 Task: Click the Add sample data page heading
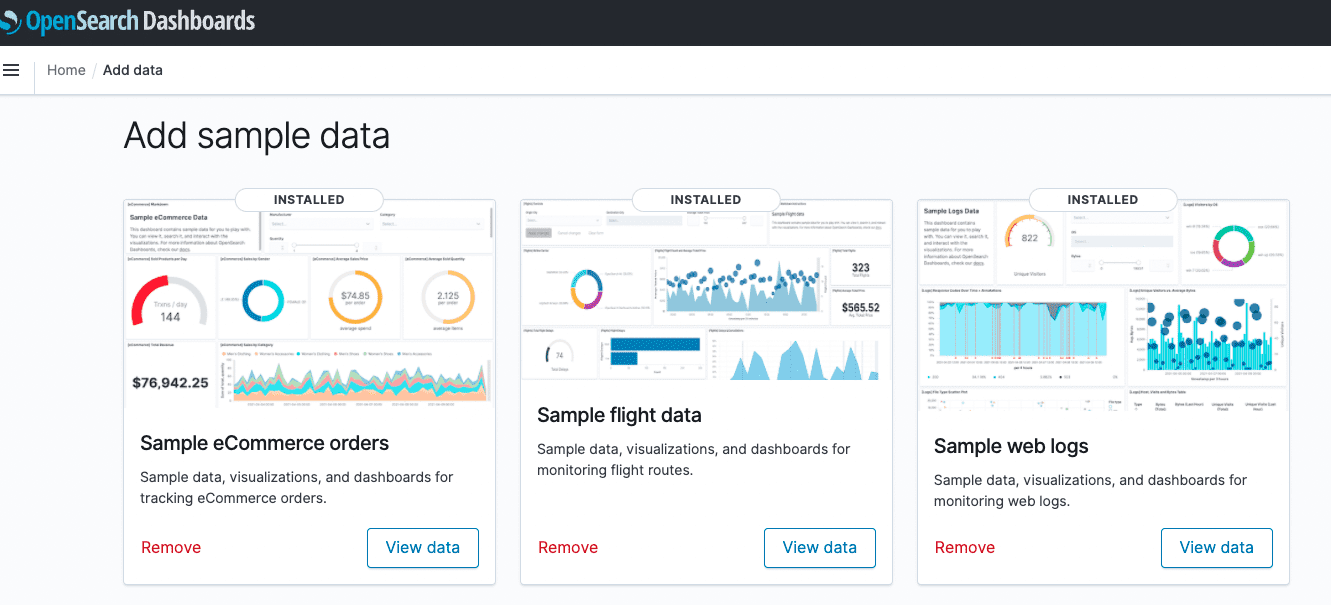256,135
